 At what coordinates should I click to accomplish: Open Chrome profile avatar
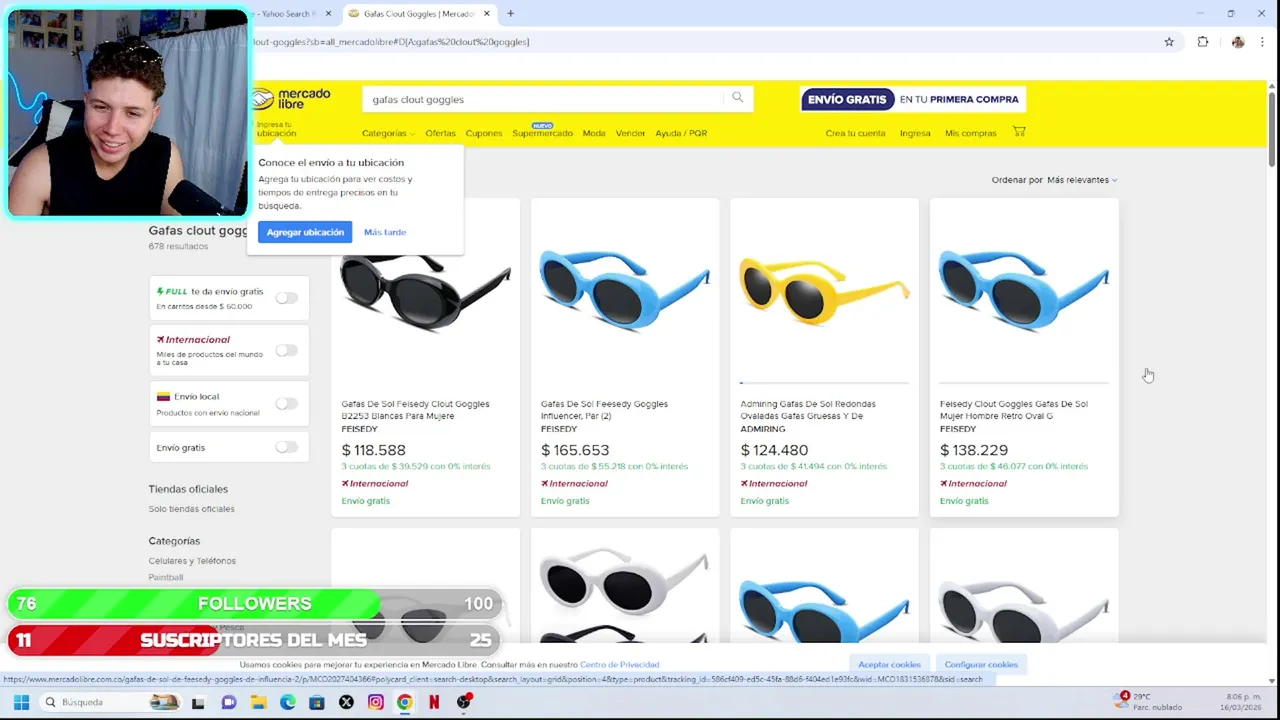pyautogui.click(x=1238, y=42)
